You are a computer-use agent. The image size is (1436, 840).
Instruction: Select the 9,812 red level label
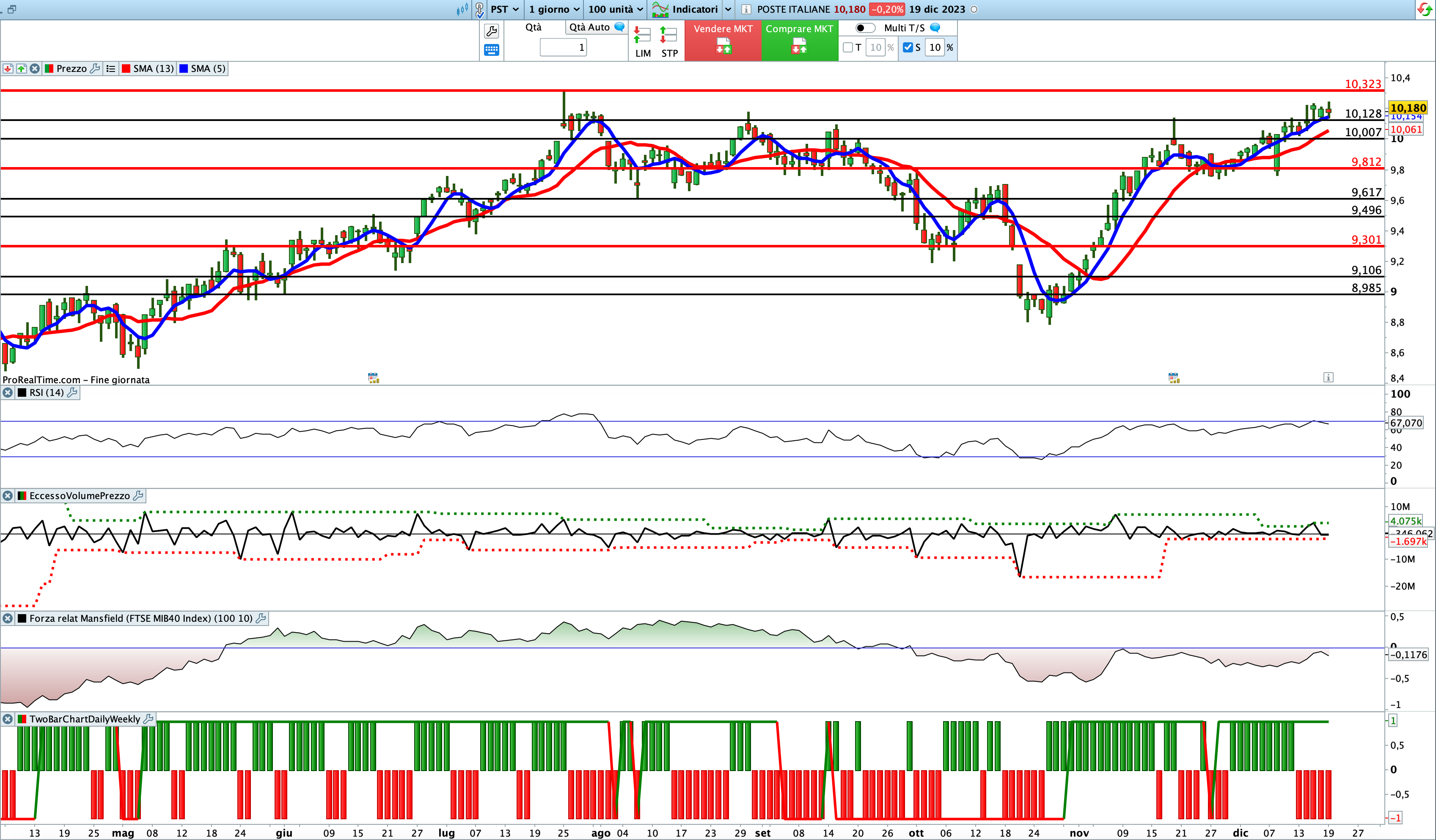pos(1367,162)
